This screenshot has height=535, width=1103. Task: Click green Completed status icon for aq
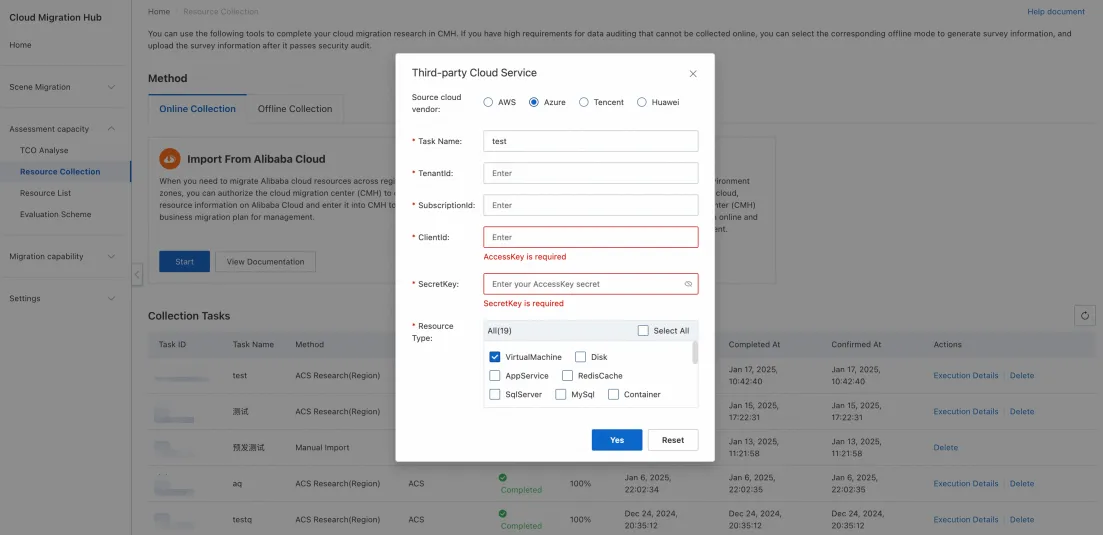(x=503, y=477)
